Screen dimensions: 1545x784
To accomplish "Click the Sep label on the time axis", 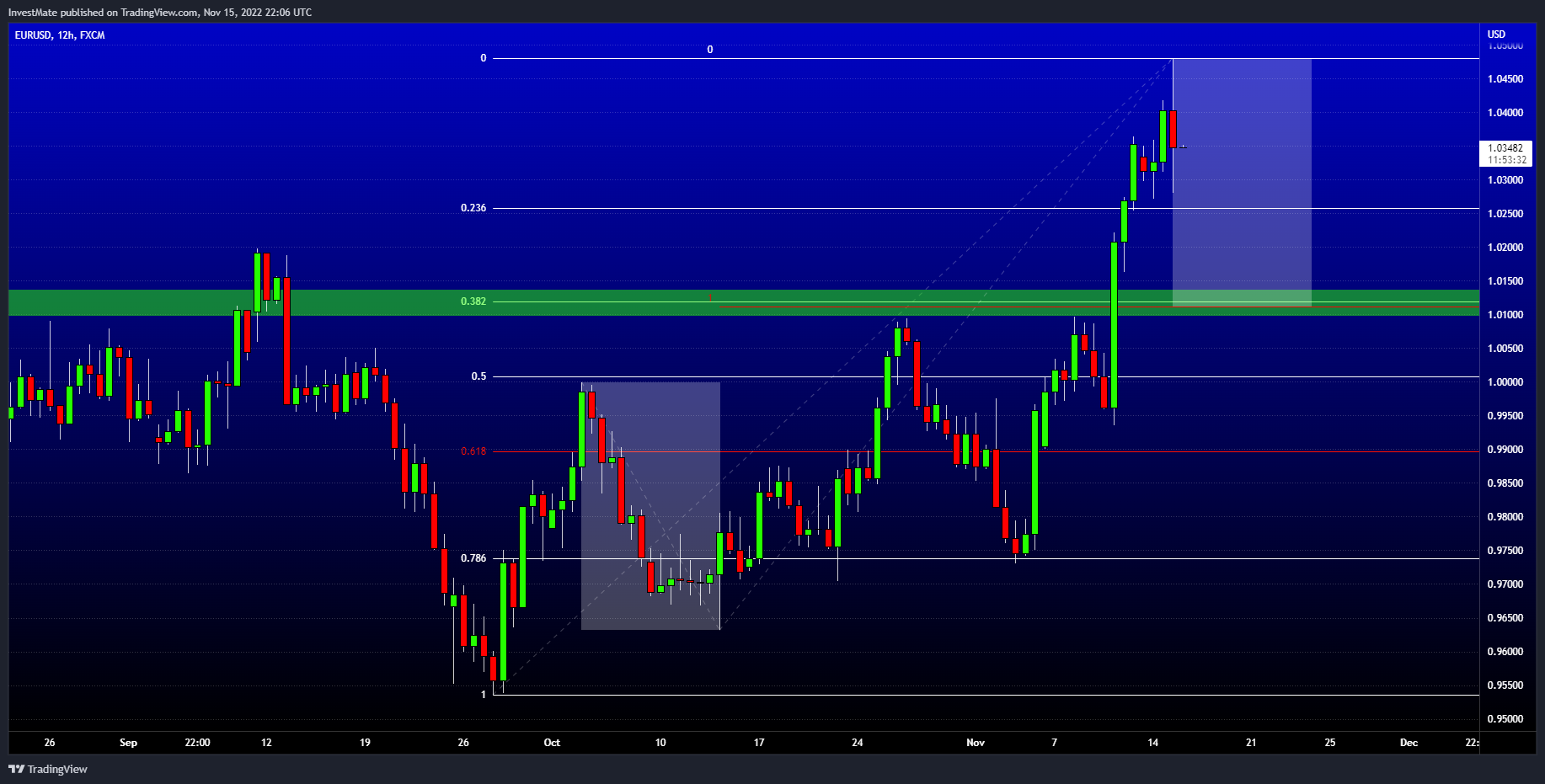I will click(x=128, y=743).
